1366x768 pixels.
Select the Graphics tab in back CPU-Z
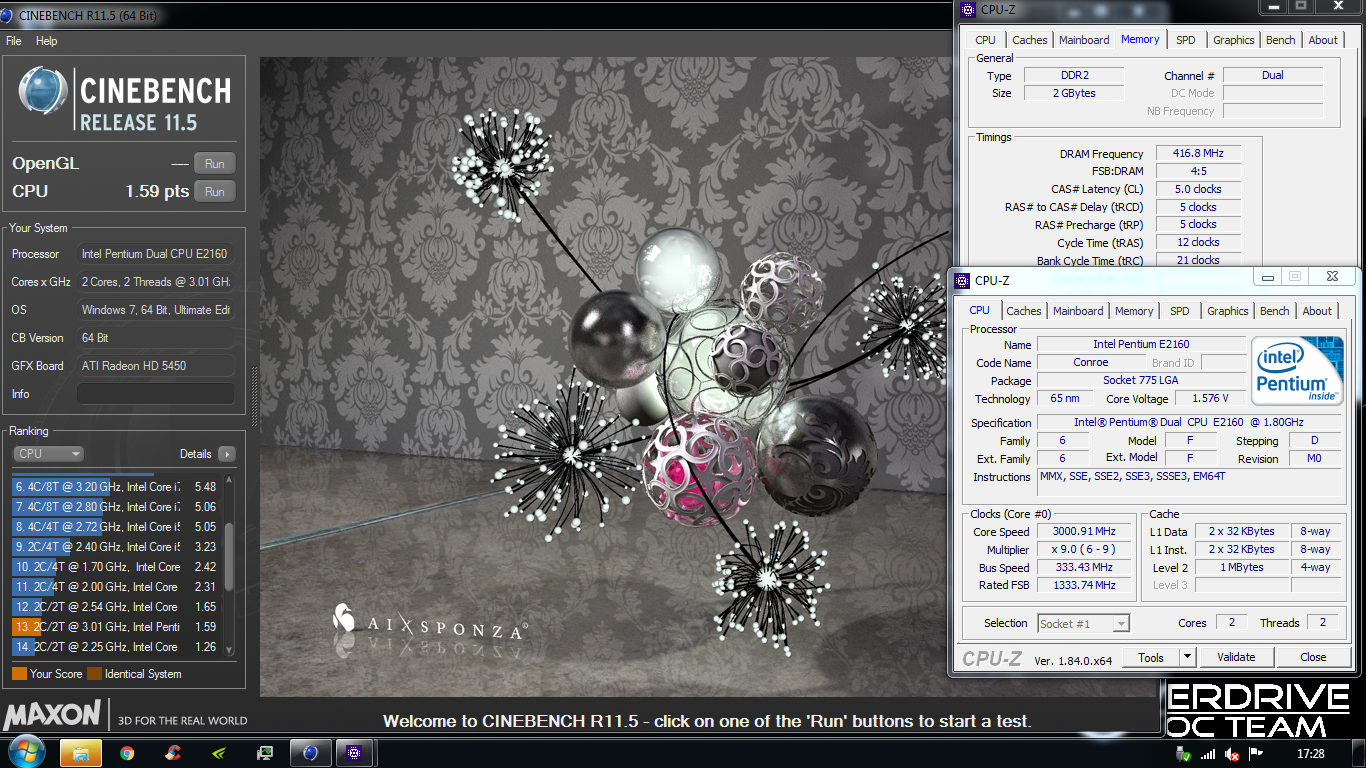coord(1234,40)
